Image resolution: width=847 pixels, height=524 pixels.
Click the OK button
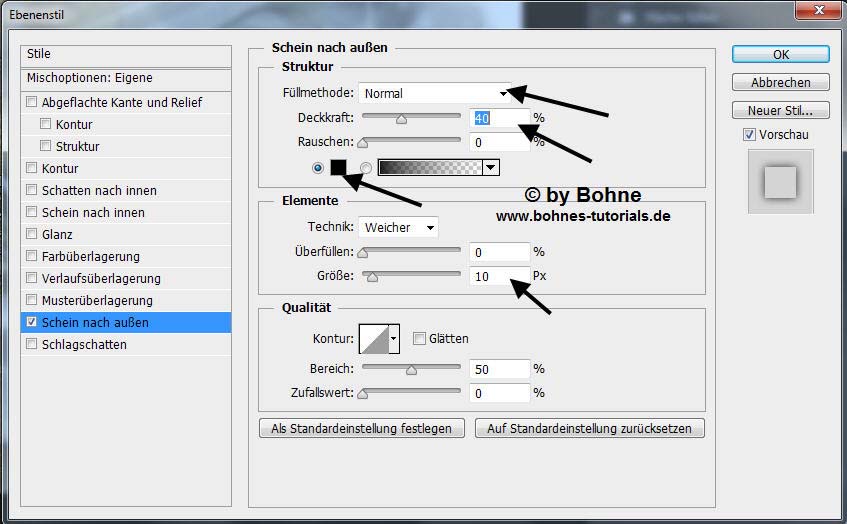coord(781,54)
